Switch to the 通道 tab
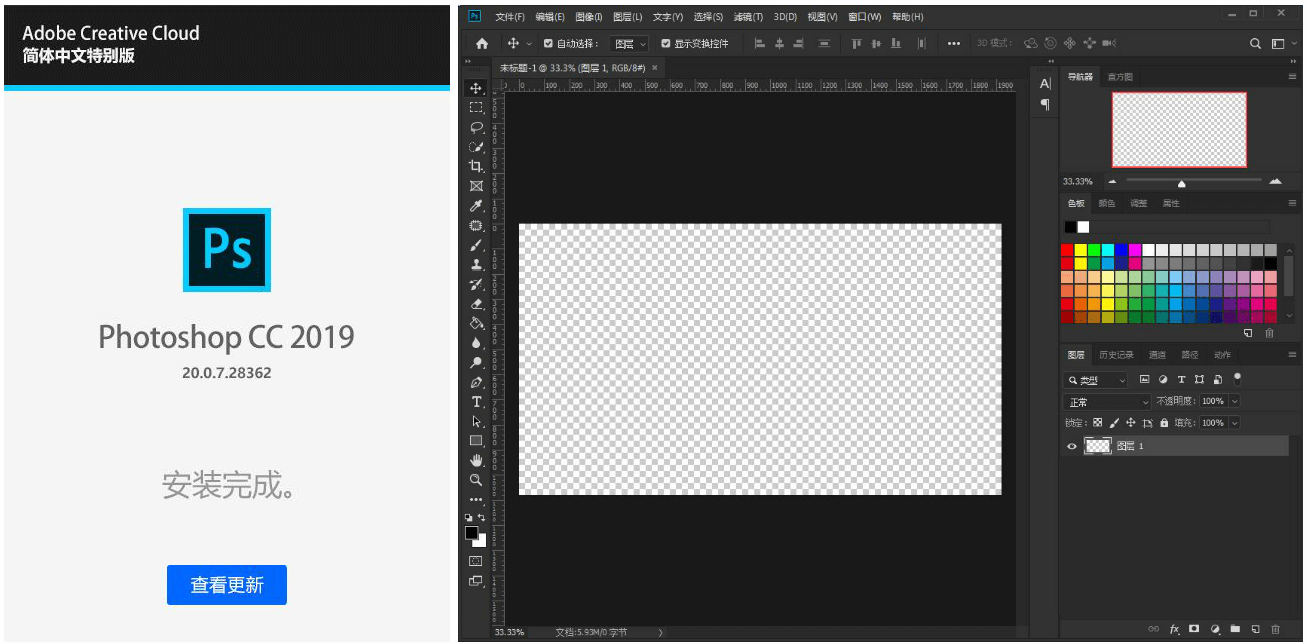The image size is (1306, 644). (1157, 355)
